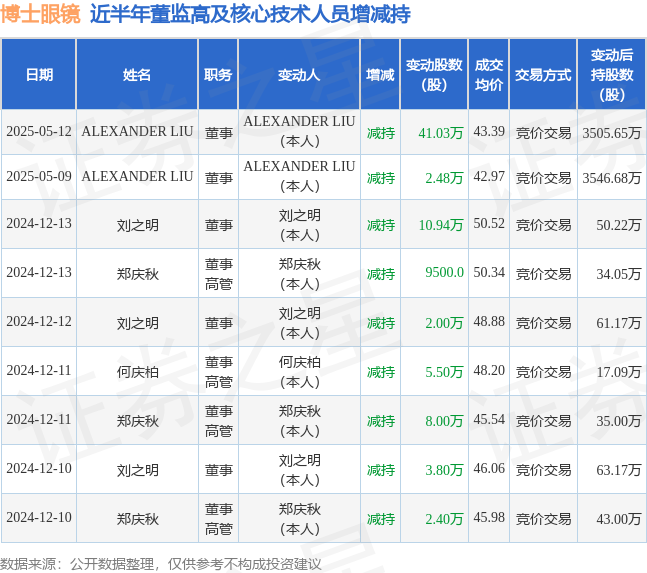Click the holdings value 43.00万

click(x=619, y=519)
